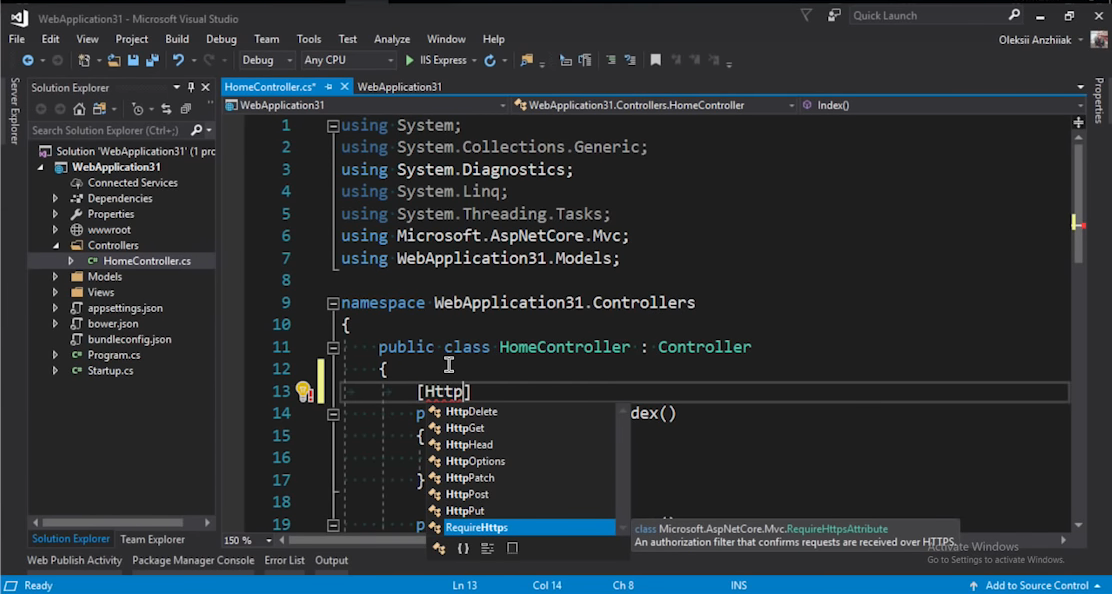The image size is (1112, 594).
Task: Open the Analyze menu
Action: tap(392, 39)
